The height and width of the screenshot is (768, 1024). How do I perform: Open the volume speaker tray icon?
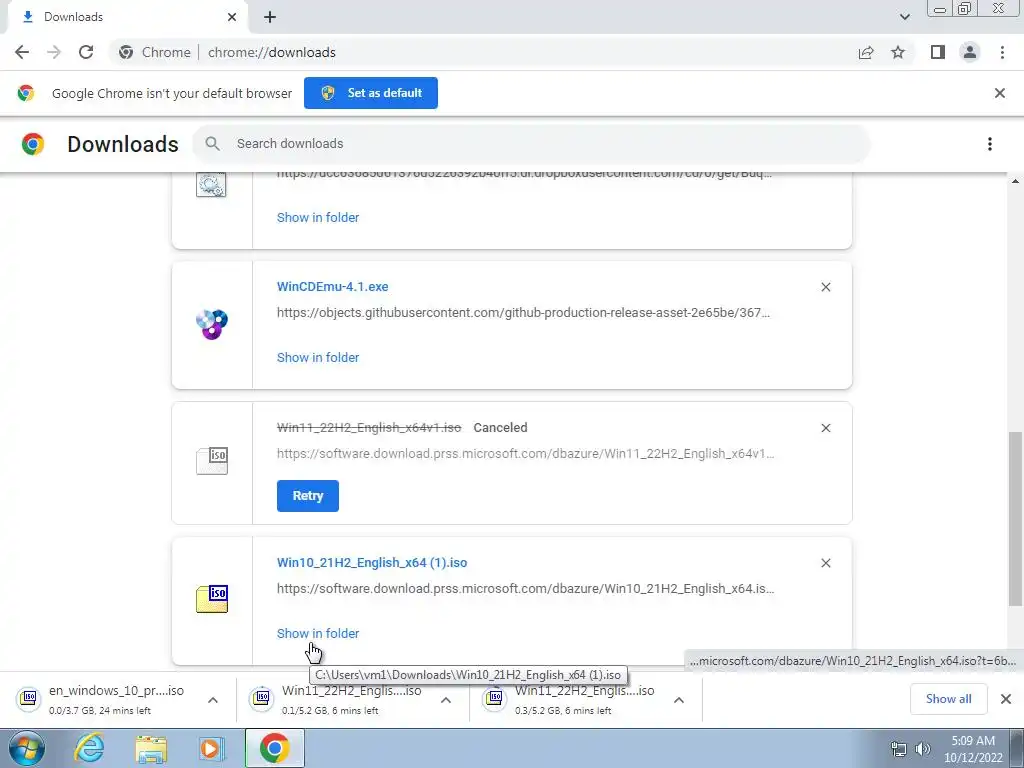[x=922, y=749]
